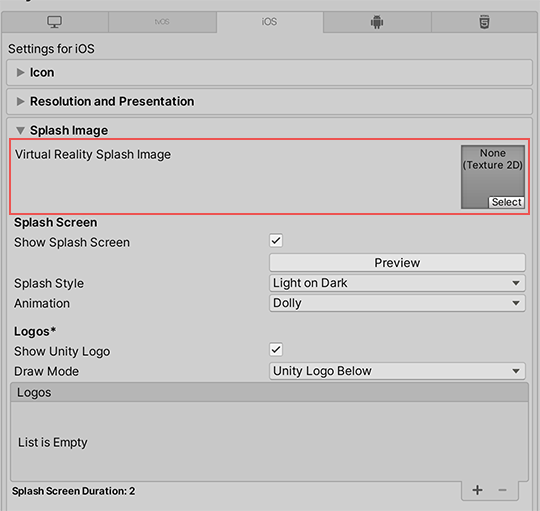Click the Show Splash Screen label

72,242
